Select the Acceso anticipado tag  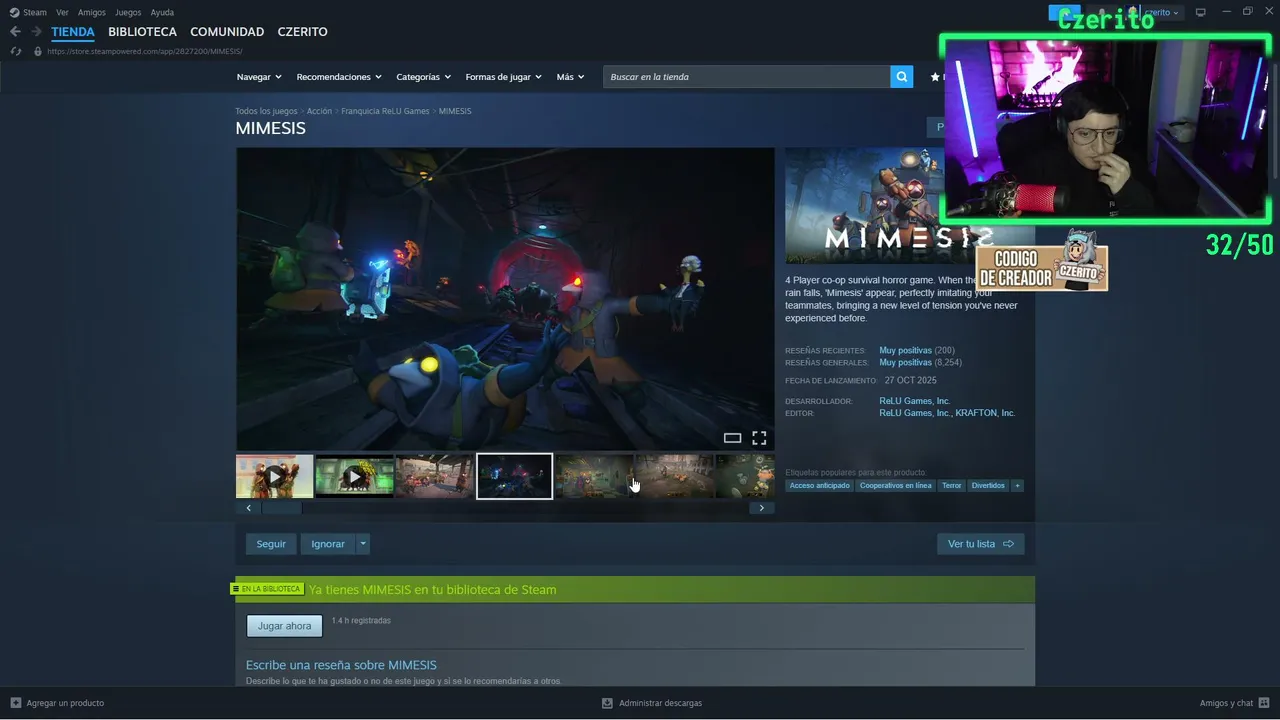point(819,486)
